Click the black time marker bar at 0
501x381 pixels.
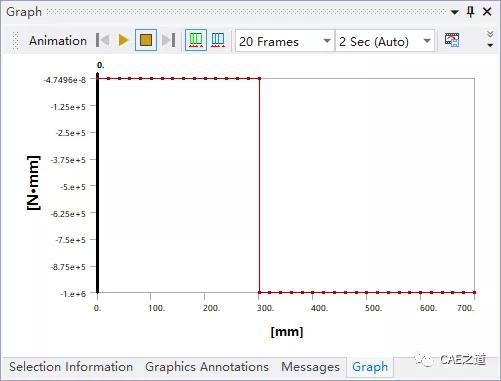(98, 183)
